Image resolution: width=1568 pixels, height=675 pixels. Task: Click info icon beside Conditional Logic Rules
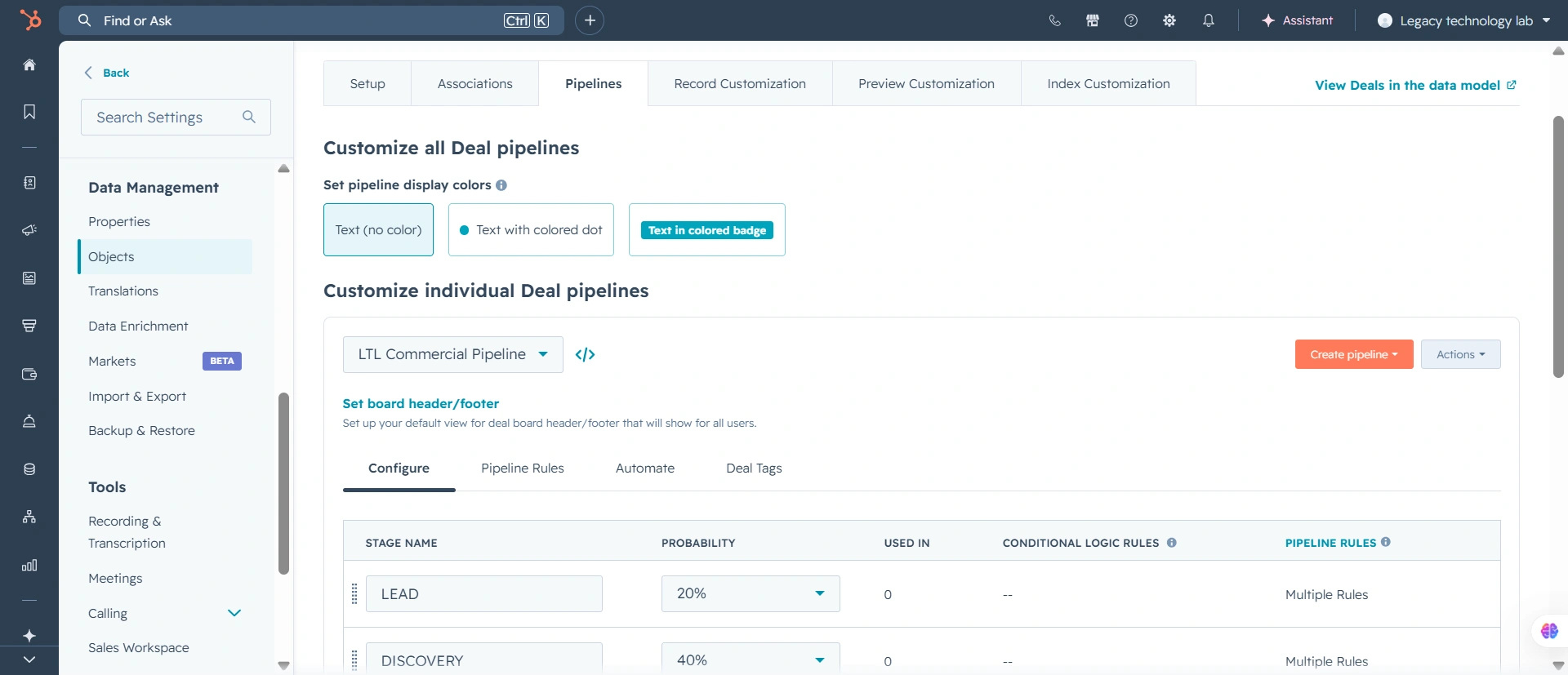point(1172,542)
